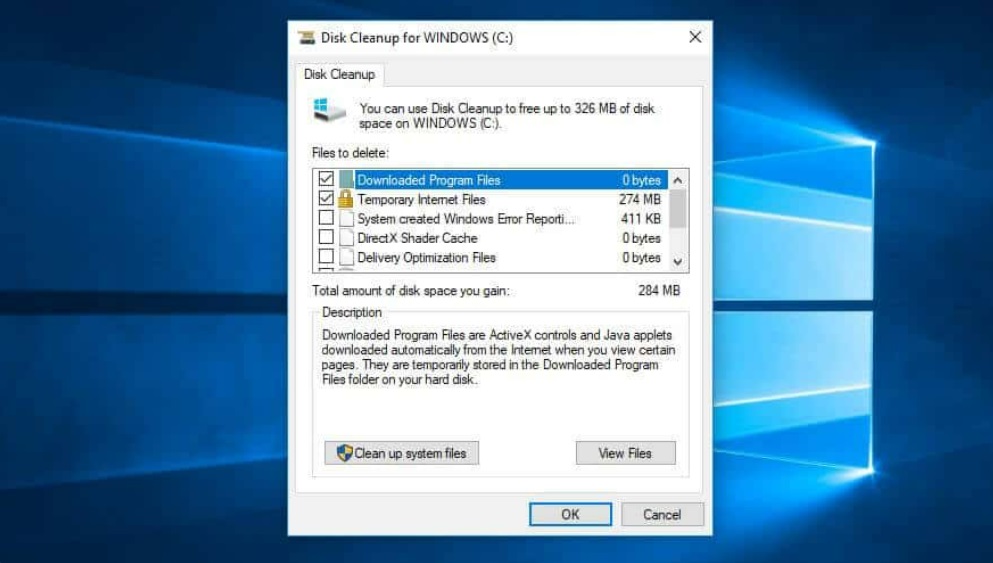This screenshot has height=563, width=993.
Task: Click the lock icon beside Temporary Internet Files
Action: pyautogui.click(x=345, y=199)
